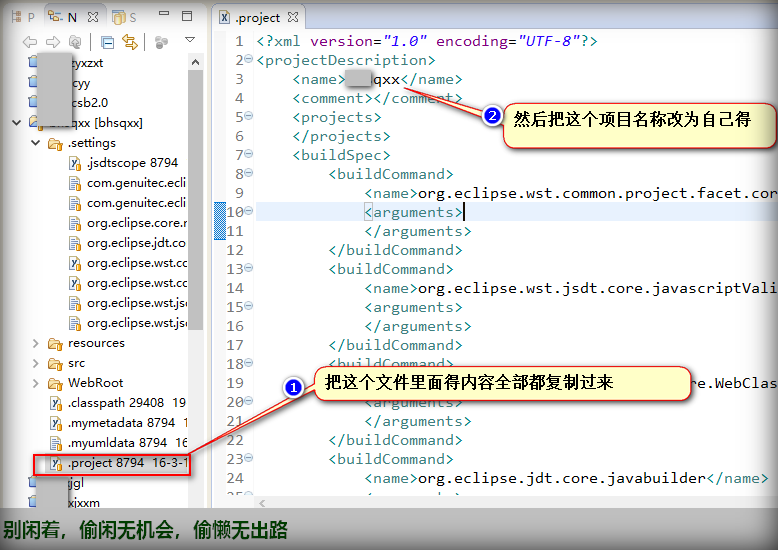This screenshot has width=778, height=550.
Task: Click the Forward navigation arrow in Navigator toolbar
Action: point(53,43)
